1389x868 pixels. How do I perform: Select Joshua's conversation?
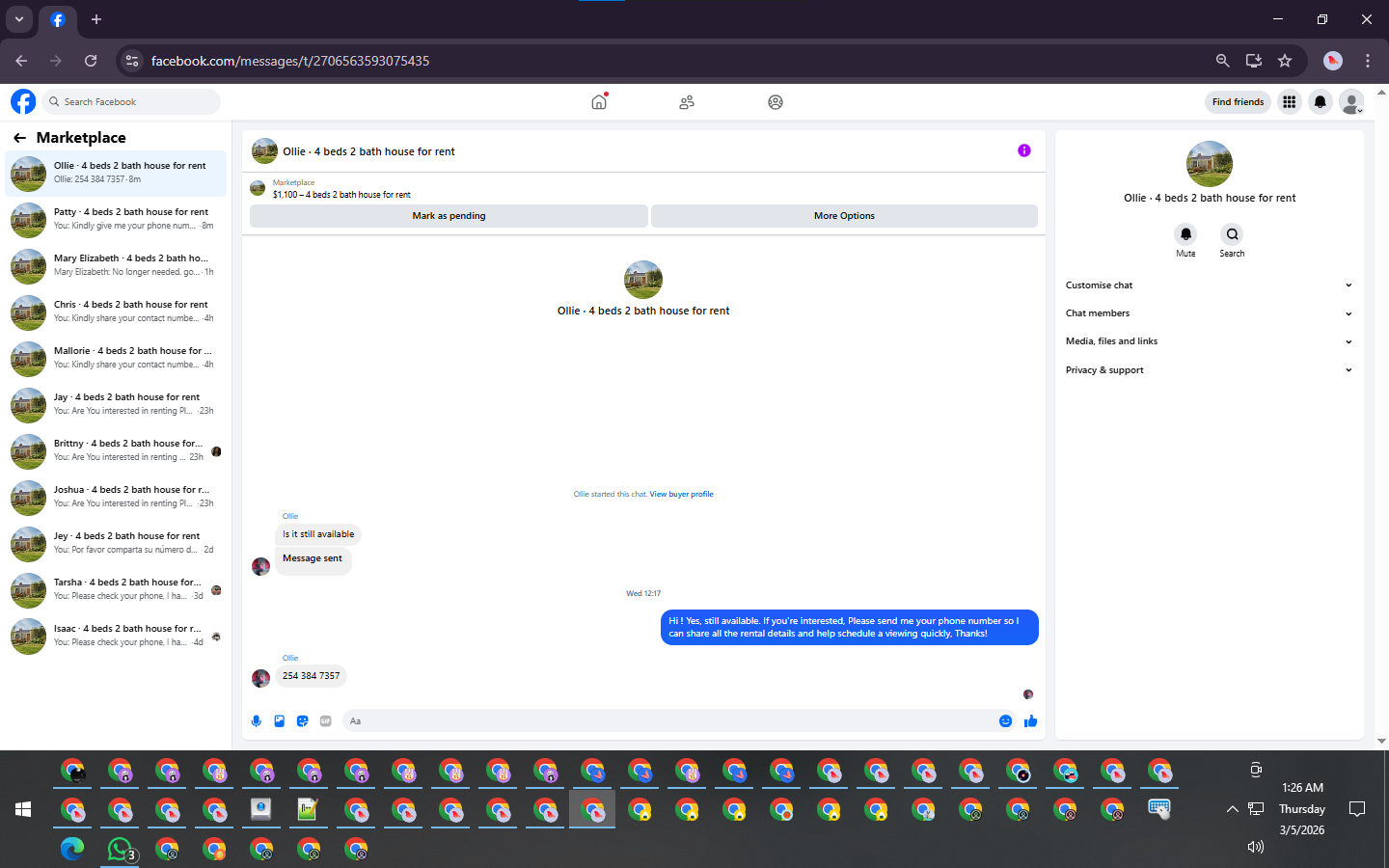[116, 497]
